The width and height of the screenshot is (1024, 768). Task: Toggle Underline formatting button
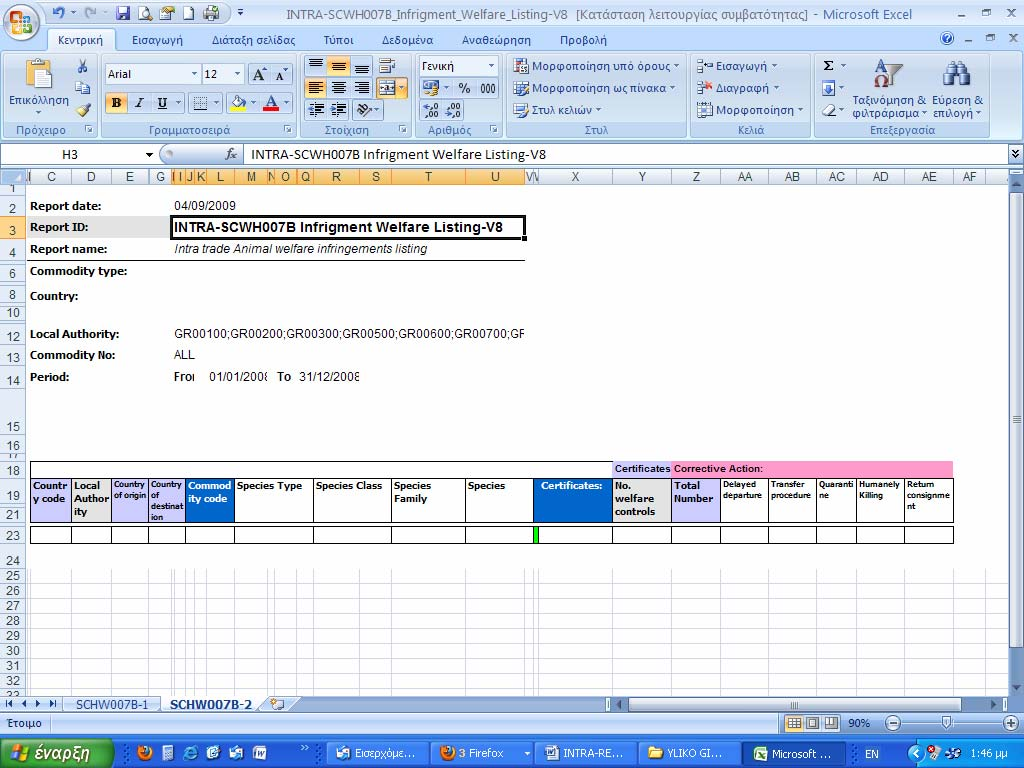162,103
